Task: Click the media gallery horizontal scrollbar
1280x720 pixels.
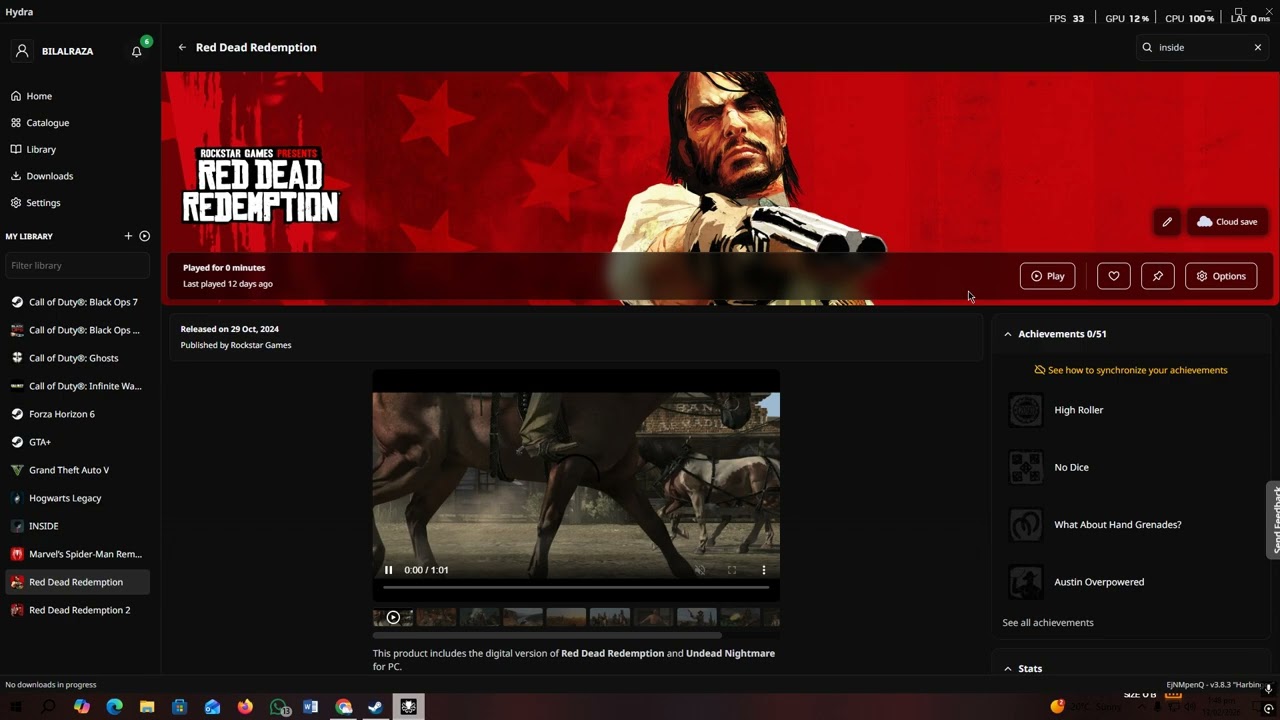Action: [x=547, y=635]
